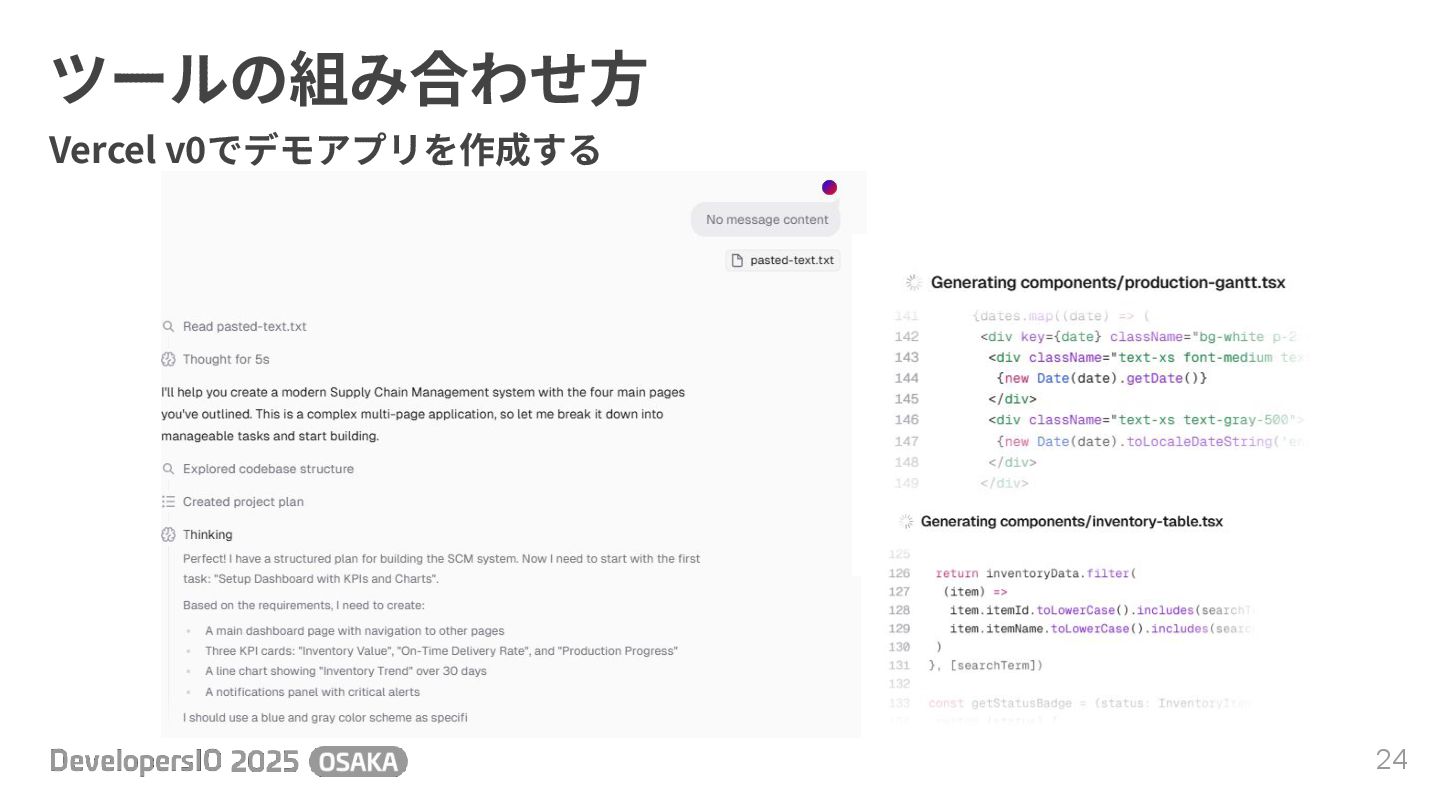Click subtitle 'Vercel v0でデモアプリを作成する'
This screenshot has width=1440, height=810.
point(325,151)
